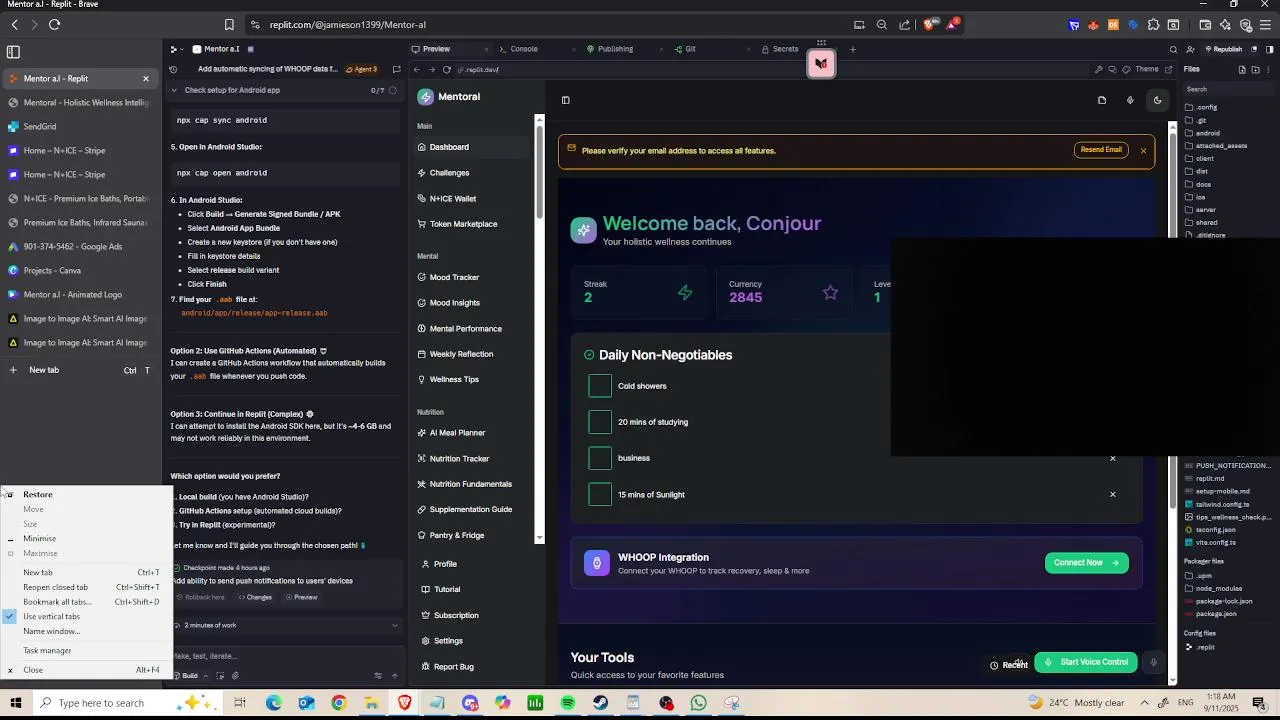The width and height of the screenshot is (1280, 720).
Task: Click the Resend Email button
Action: point(1101,150)
